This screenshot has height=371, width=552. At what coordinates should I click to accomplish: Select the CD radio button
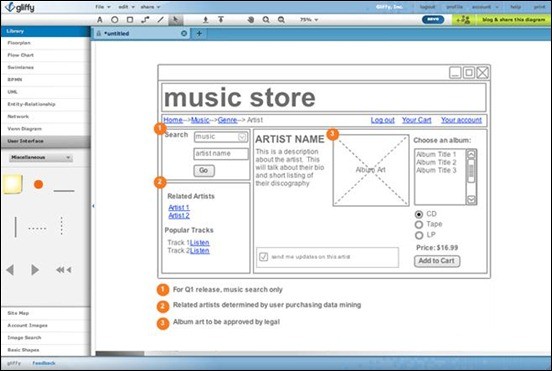click(x=419, y=214)
